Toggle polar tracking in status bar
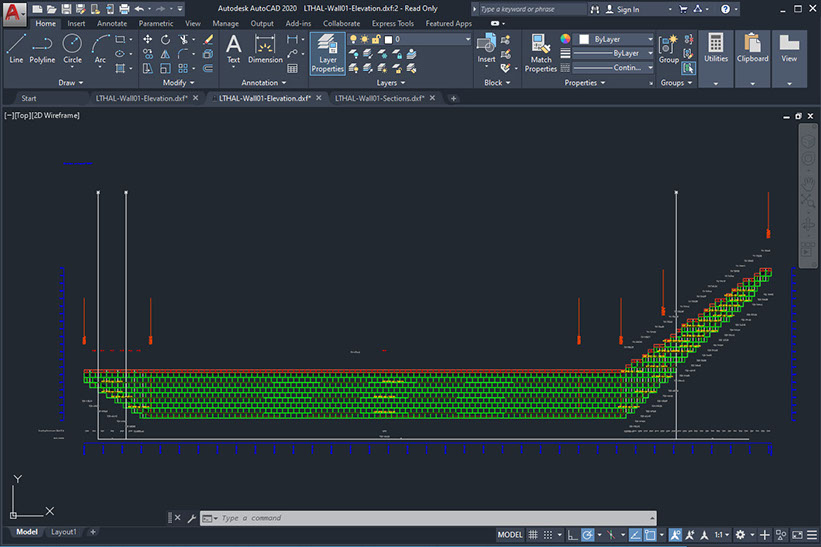The image size is (821, 547). (x=588, y=535)
